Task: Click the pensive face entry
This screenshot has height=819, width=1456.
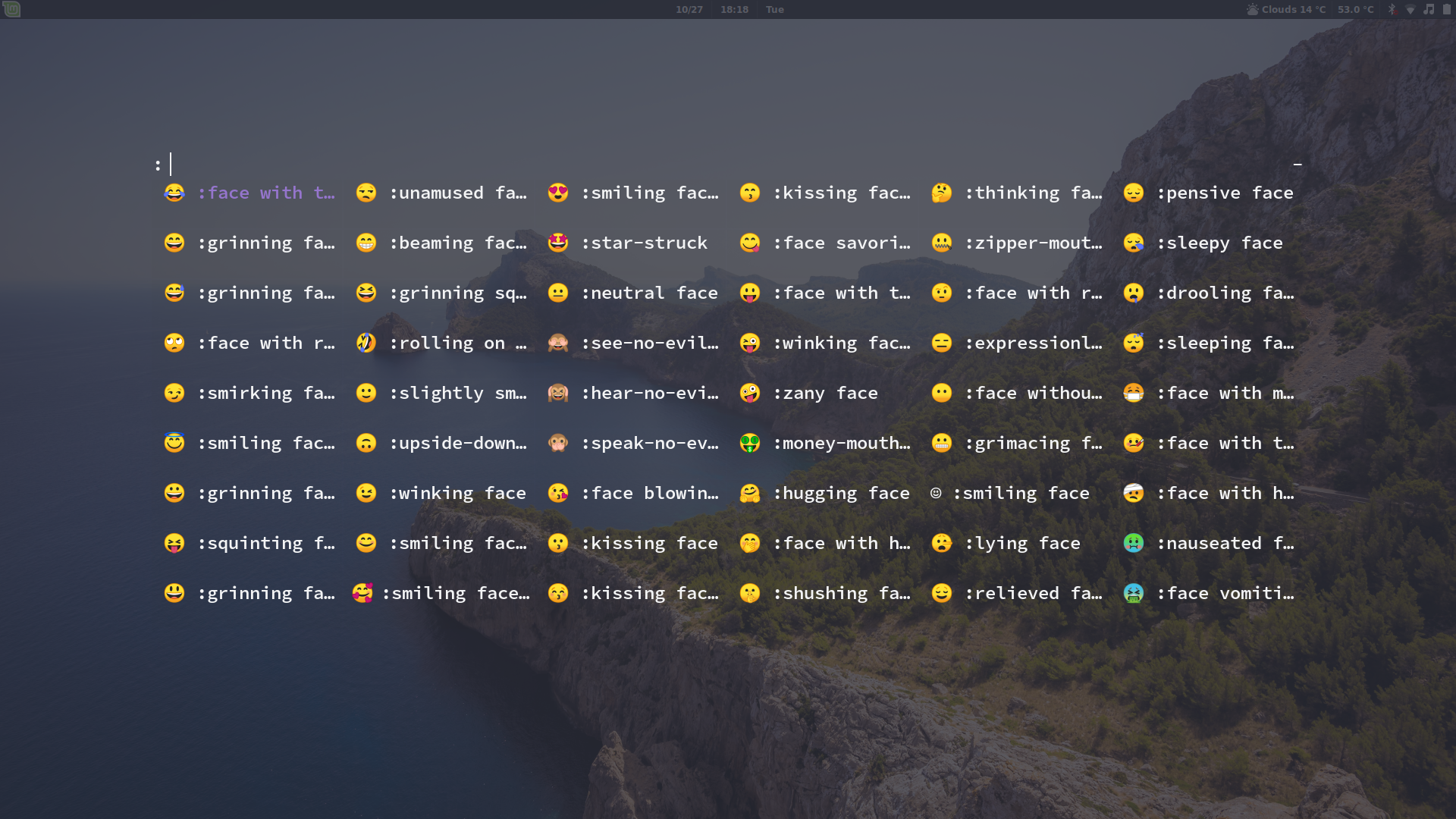Action: point(1224,193)
